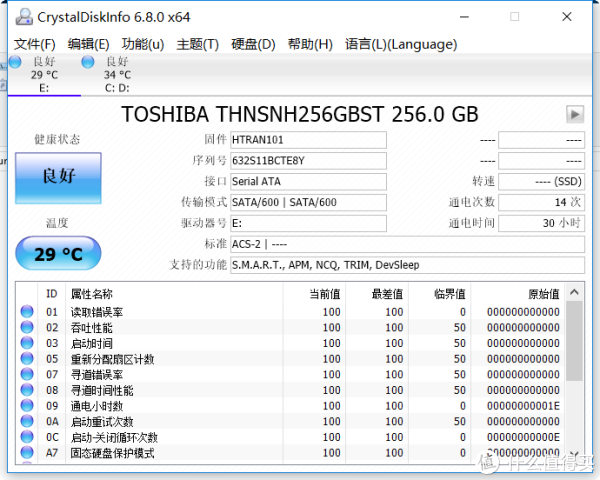Open the 编辑(E) menu

[88, 44]
